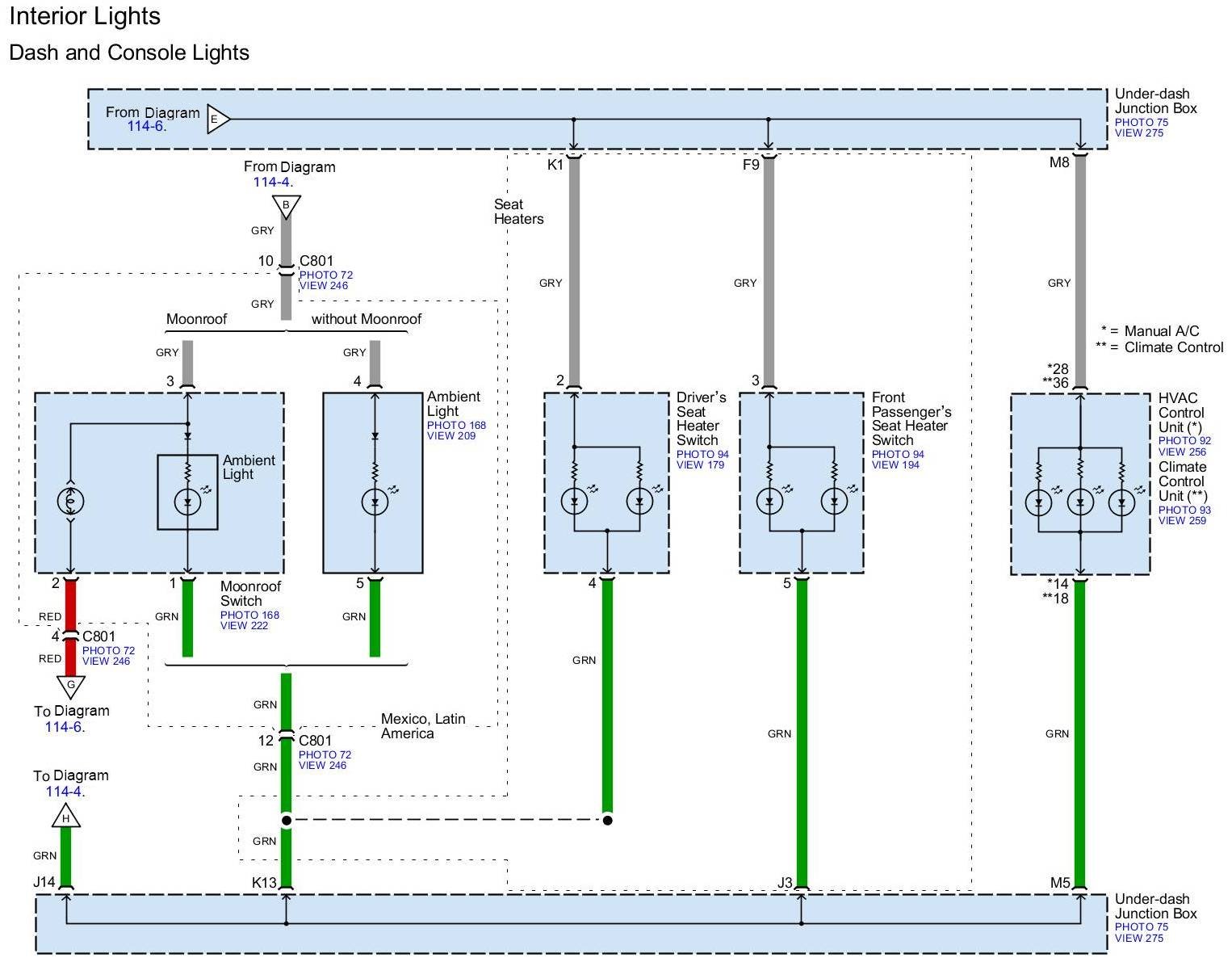This screenshot has width=1232, height=962.
Task: Open VIEW 179 for Driver's Seat Heater Switch
Action: pos(701,465)
